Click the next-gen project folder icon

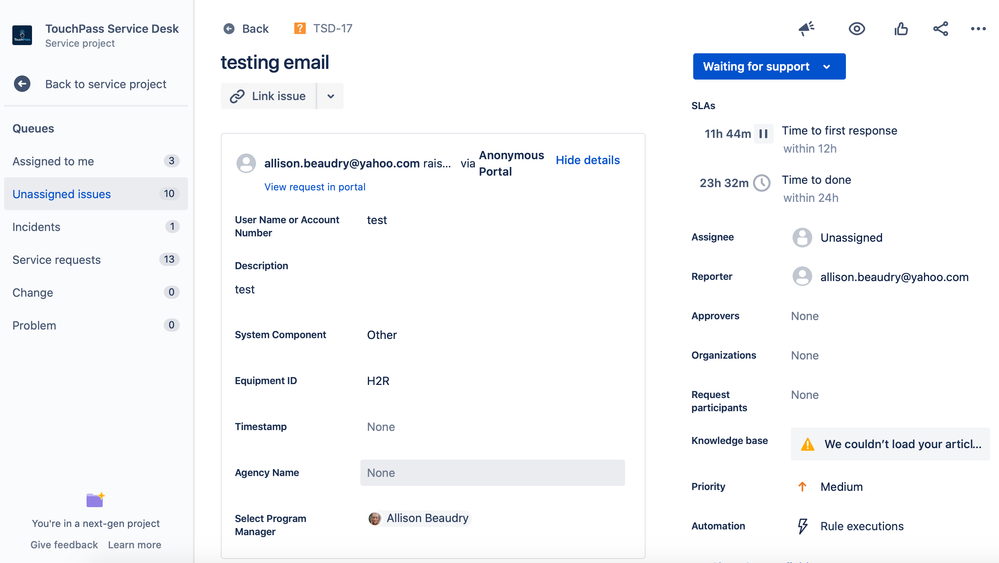click(x=96, y=500)
